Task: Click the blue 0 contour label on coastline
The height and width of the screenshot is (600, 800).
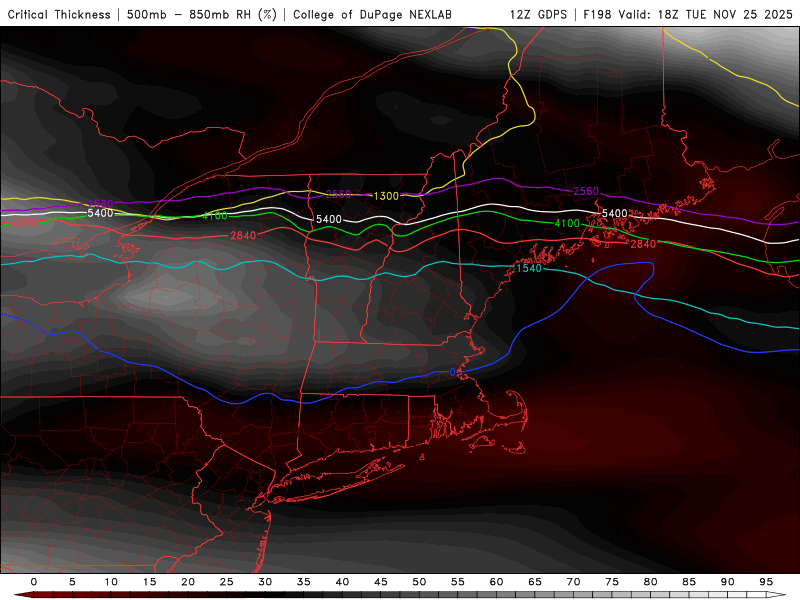Action: tap(453, 372)
